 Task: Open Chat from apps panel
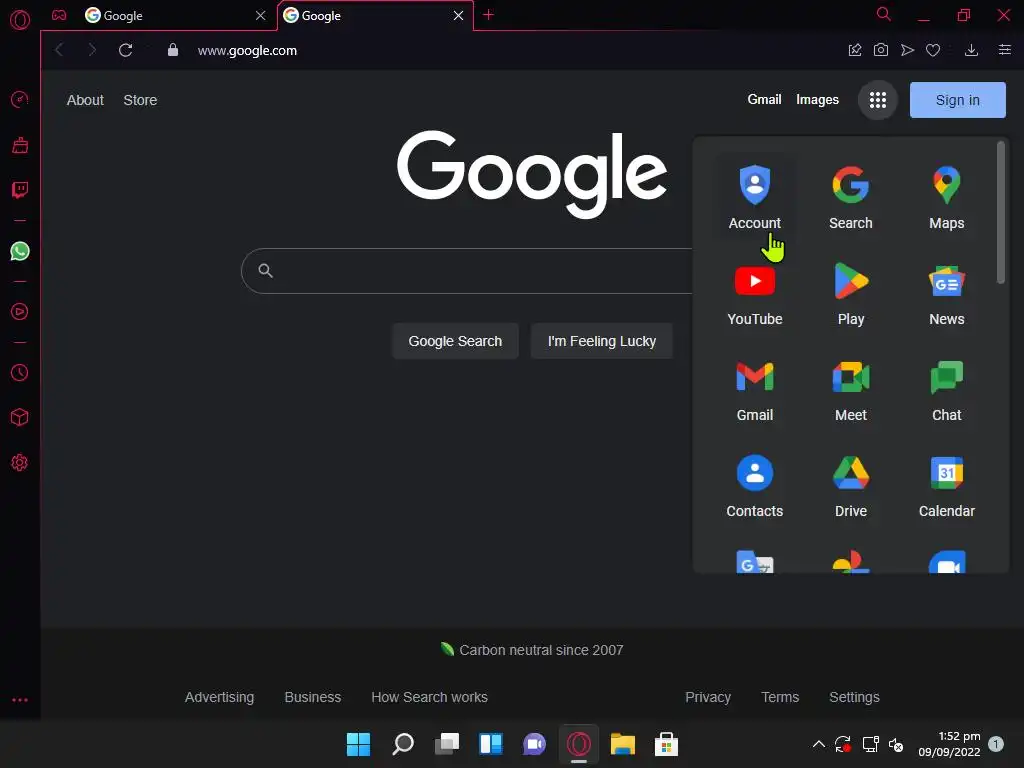pos(946,389)
